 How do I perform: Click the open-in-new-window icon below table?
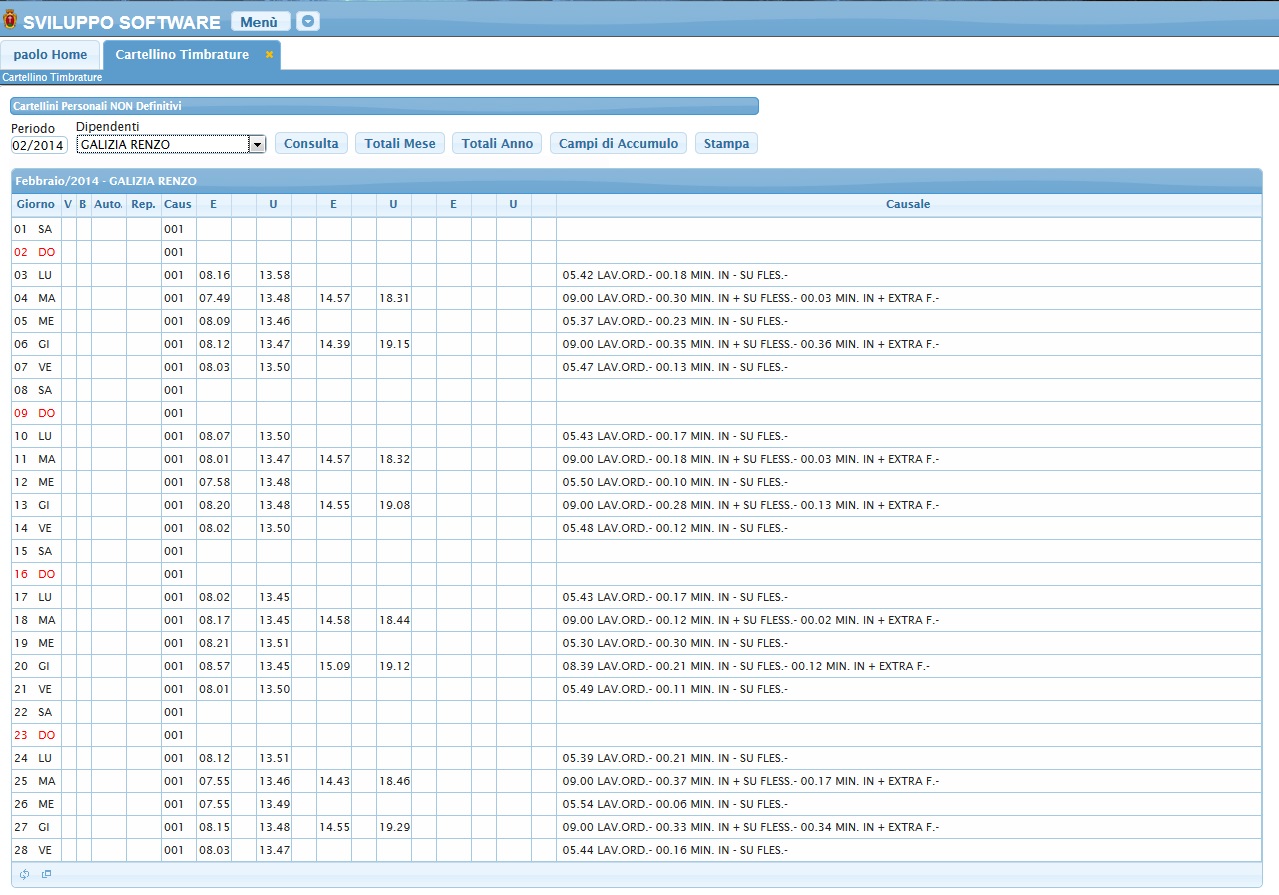tap(46, 874)
